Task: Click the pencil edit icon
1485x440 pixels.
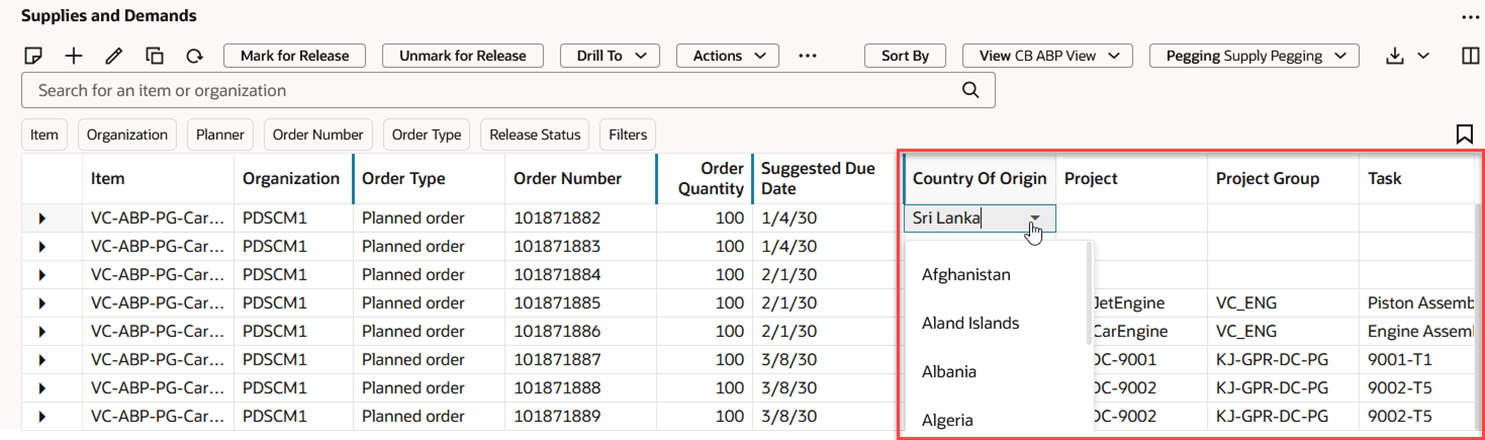Action: coord(114,56)
